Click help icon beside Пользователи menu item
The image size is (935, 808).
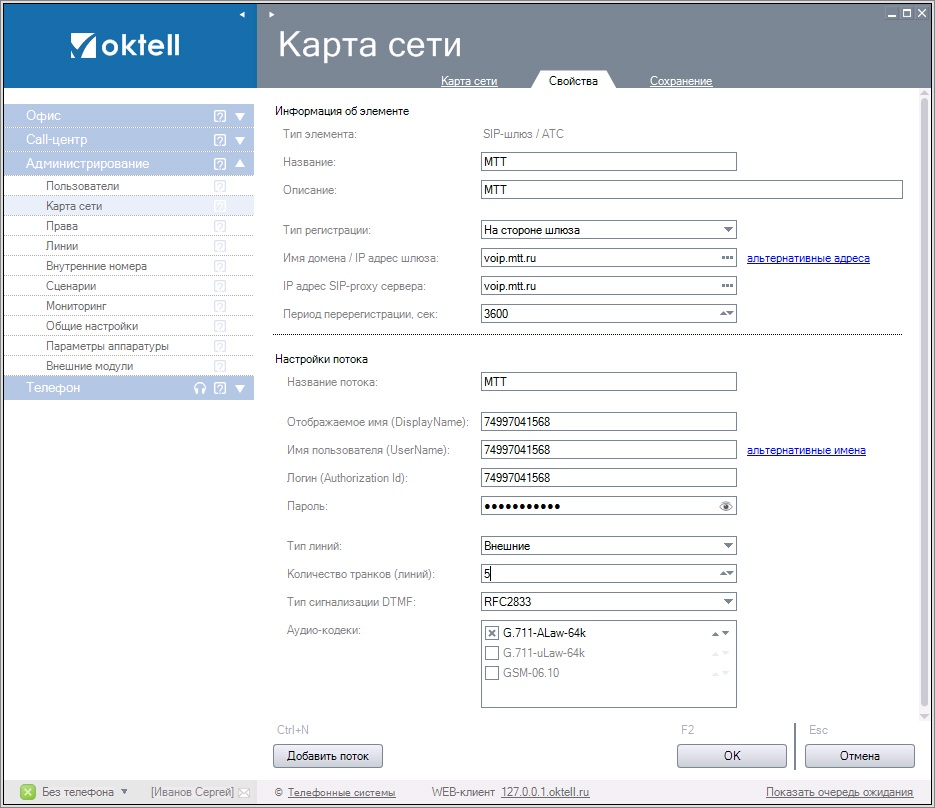(x=220, y=186)
